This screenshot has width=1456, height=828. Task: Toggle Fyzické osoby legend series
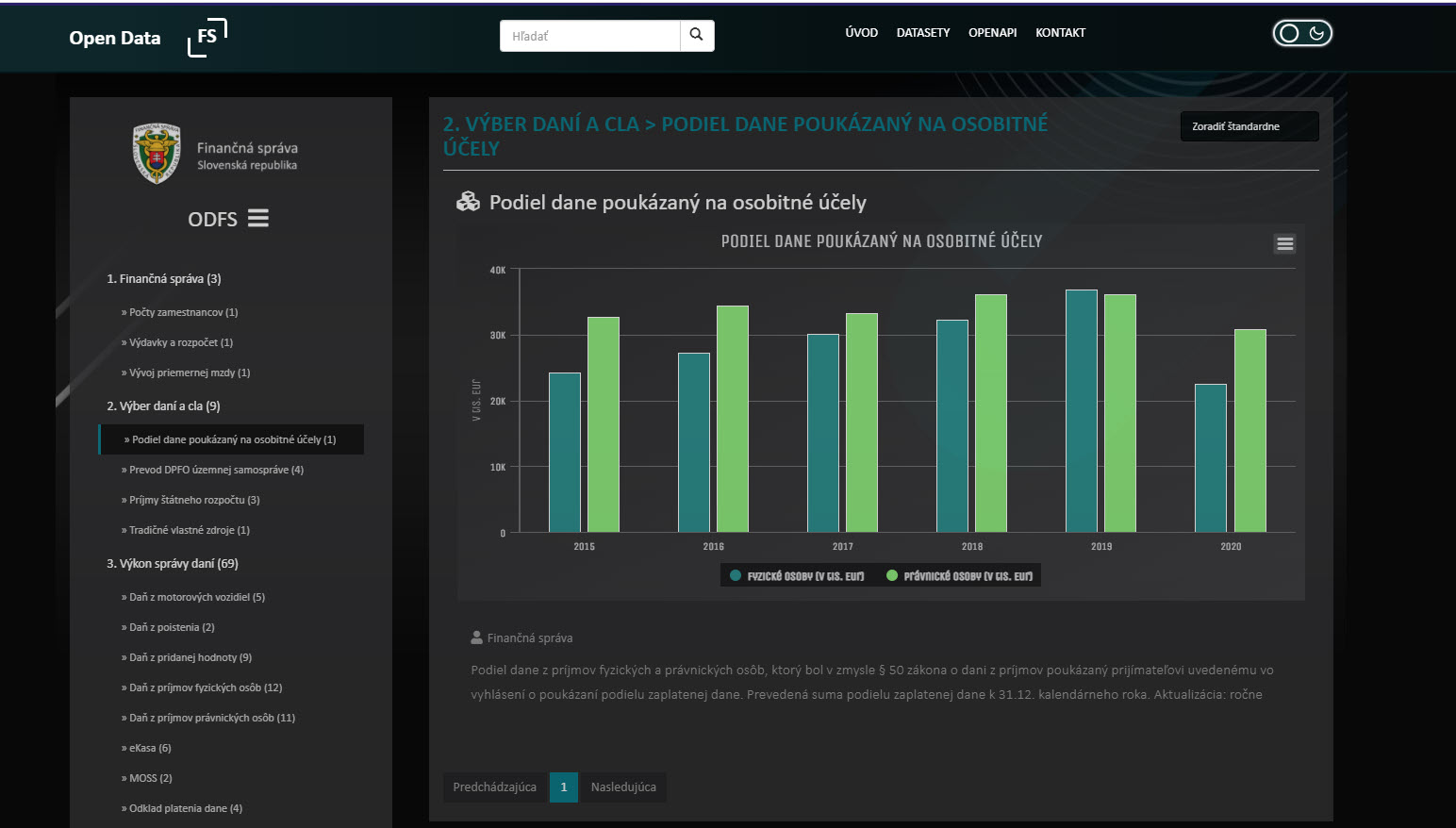(x=797, y=576)
